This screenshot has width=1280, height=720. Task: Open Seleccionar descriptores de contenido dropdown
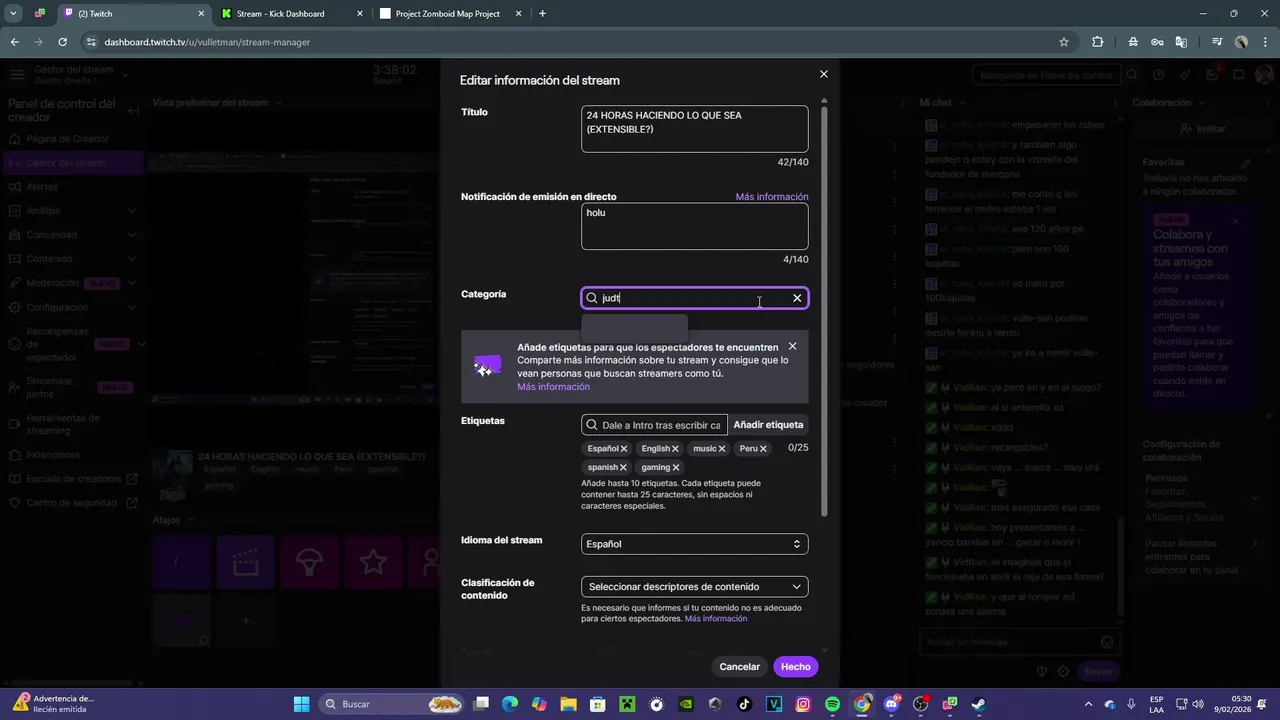tap(695, 587)
